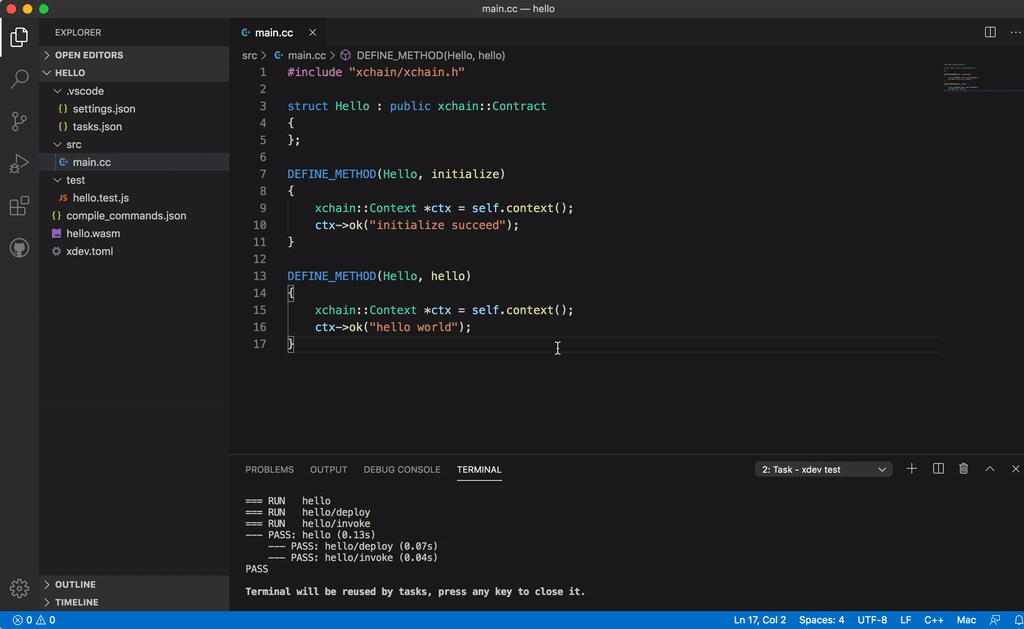Kill terminal with the trash icon
Image resolution: width=1024 pixels, height=629 pixels.
(x=963, y=469)
